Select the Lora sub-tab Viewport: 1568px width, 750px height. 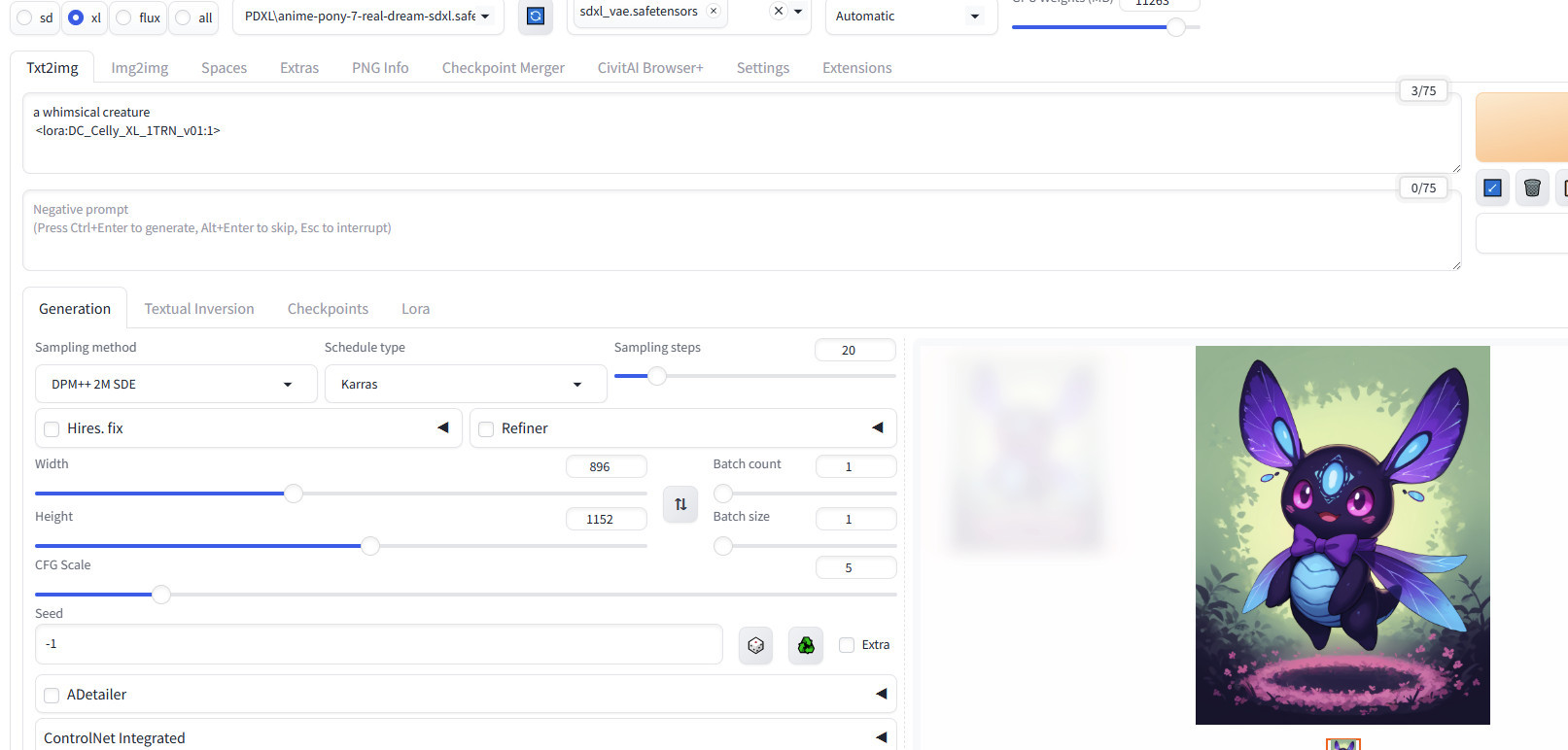[416, 309]
